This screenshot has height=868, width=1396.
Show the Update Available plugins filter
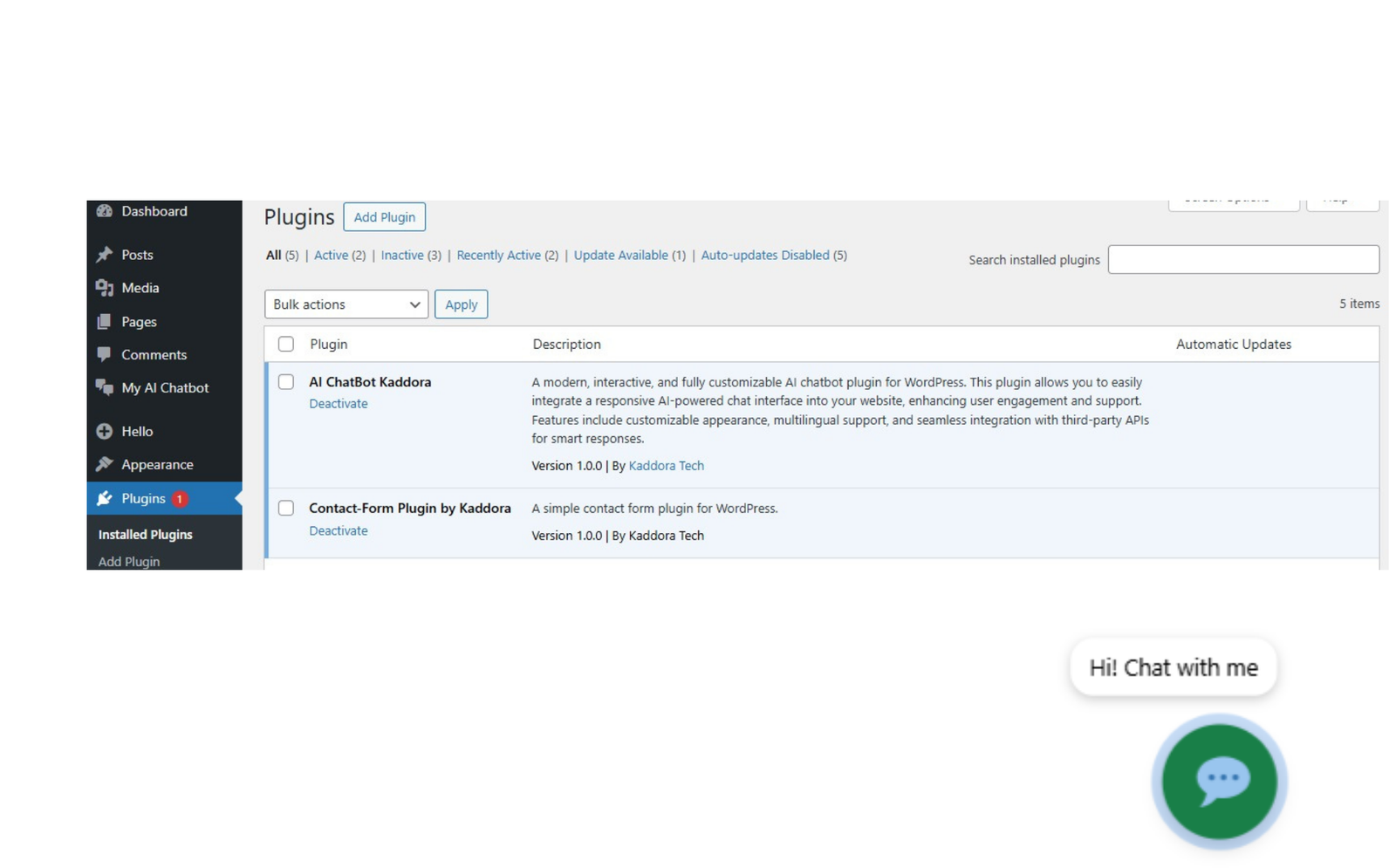[x=620, y=256]
